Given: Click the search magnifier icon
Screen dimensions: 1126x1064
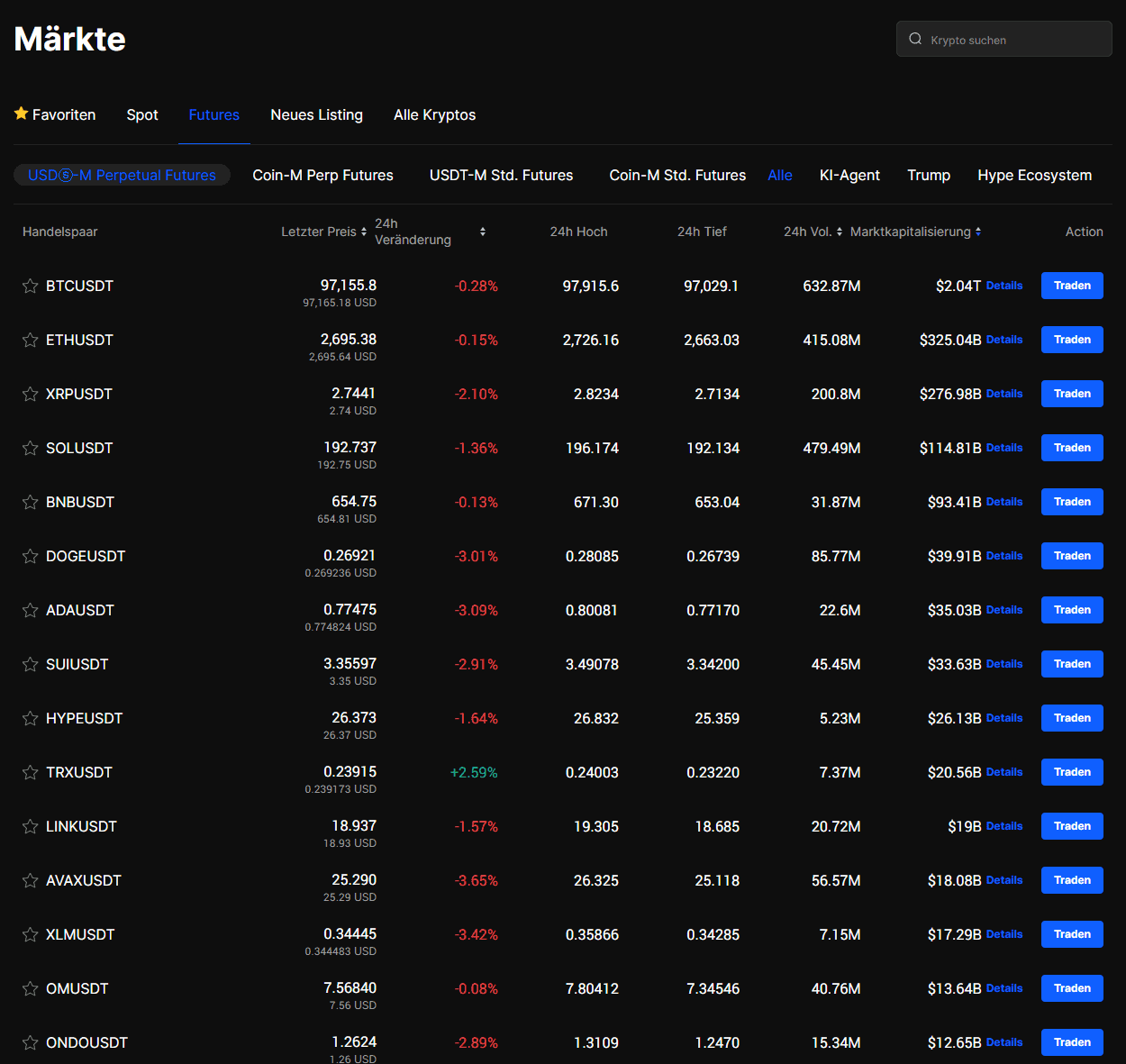Looking at the screenshot, I should [915, 39].
